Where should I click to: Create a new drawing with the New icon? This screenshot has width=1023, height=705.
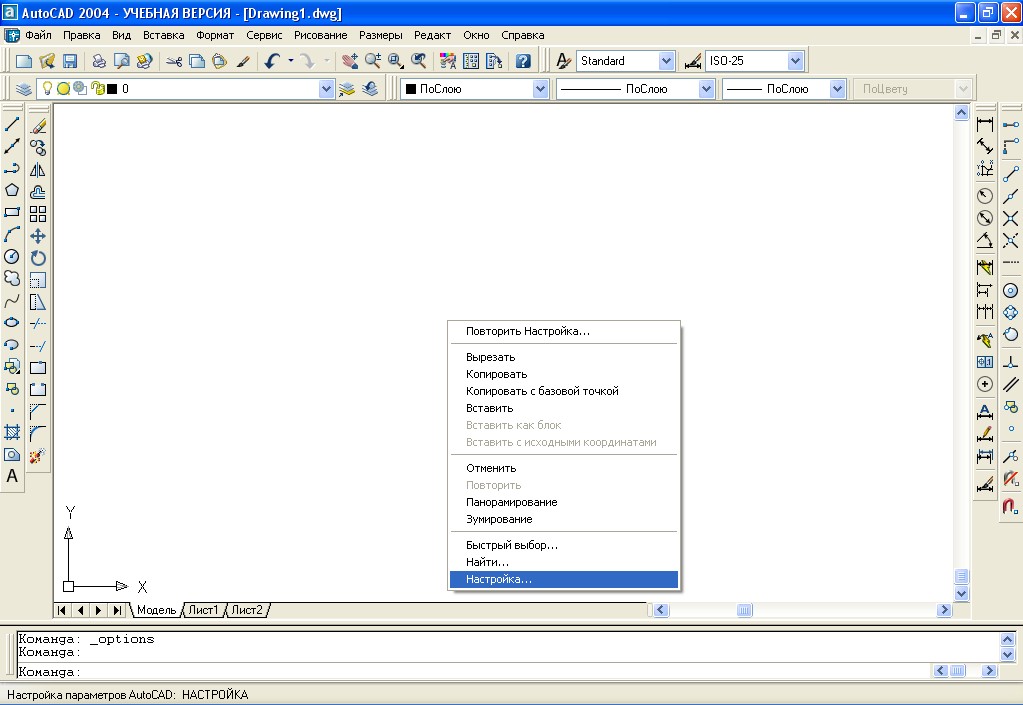tap(23, 61)
